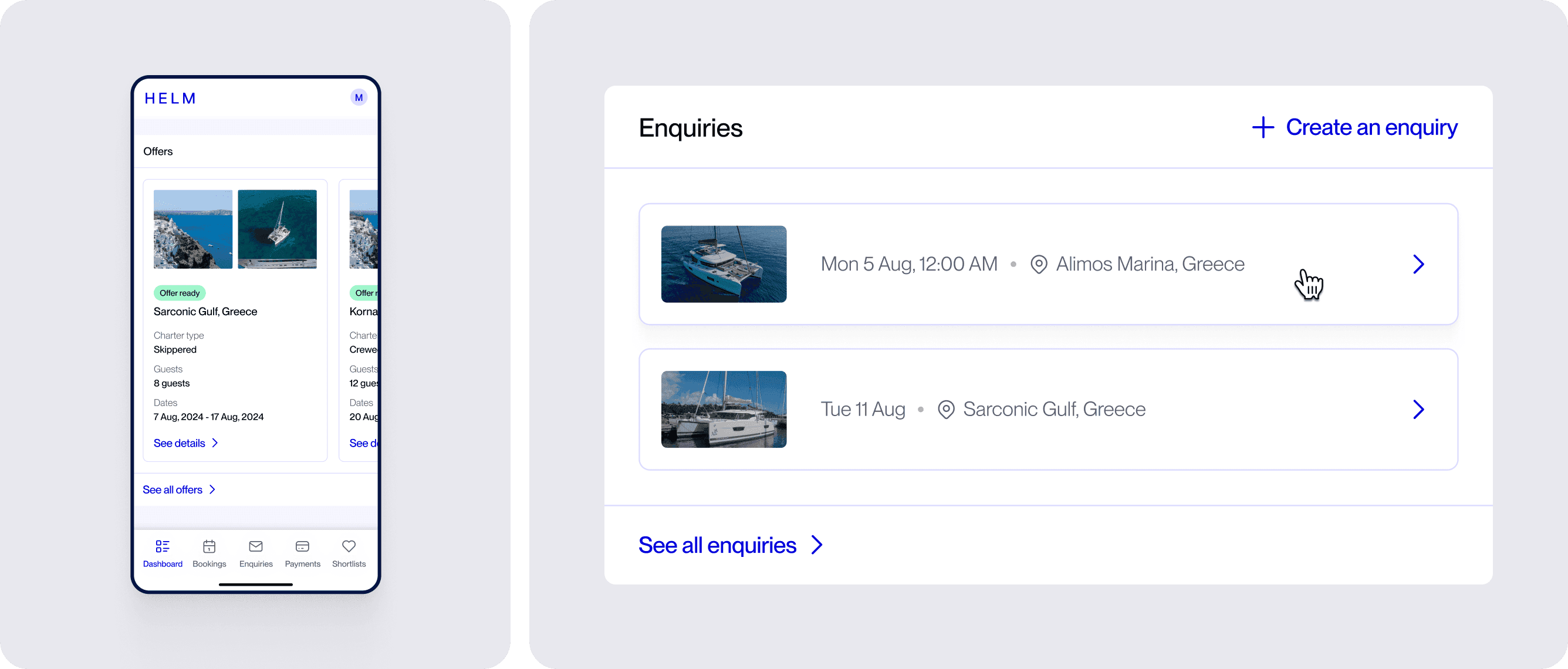Open the Payments card icon

point(303,546)
